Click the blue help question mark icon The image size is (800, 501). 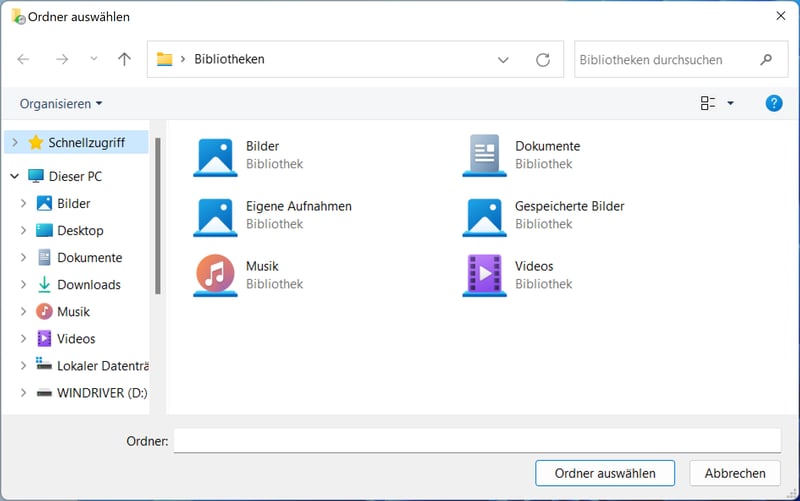pyautogui.click(x=773, y=103)
